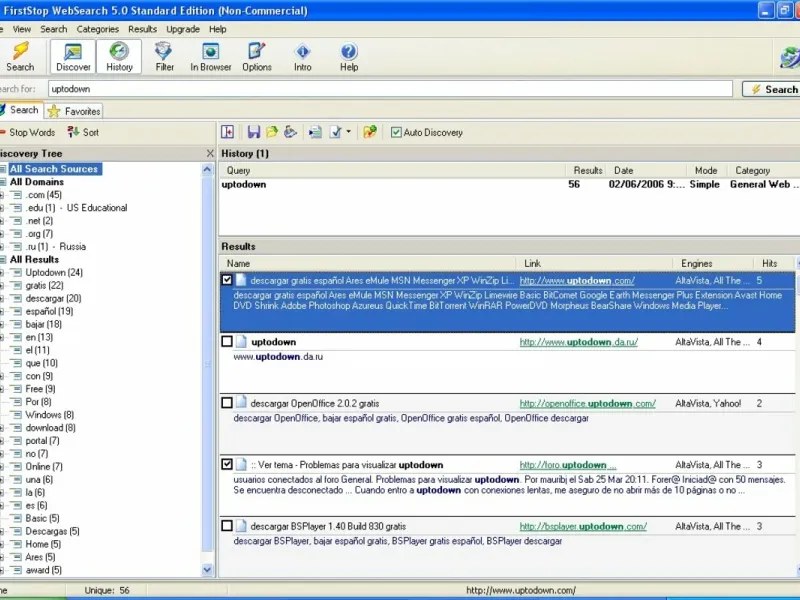This screenshot has height=600, width=800.
Task: Select Windows (8) tree item
Action: pyautogui.click(x=49, y=415)
